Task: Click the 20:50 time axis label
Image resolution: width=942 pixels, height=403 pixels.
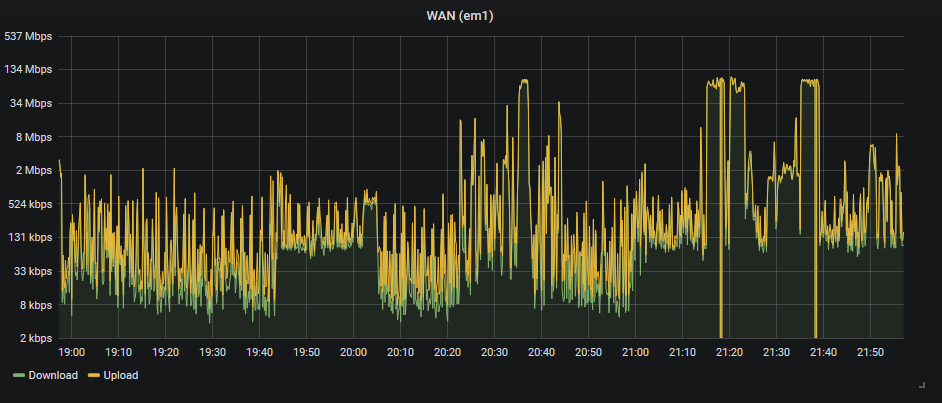Action: click(x=588, y=353)
